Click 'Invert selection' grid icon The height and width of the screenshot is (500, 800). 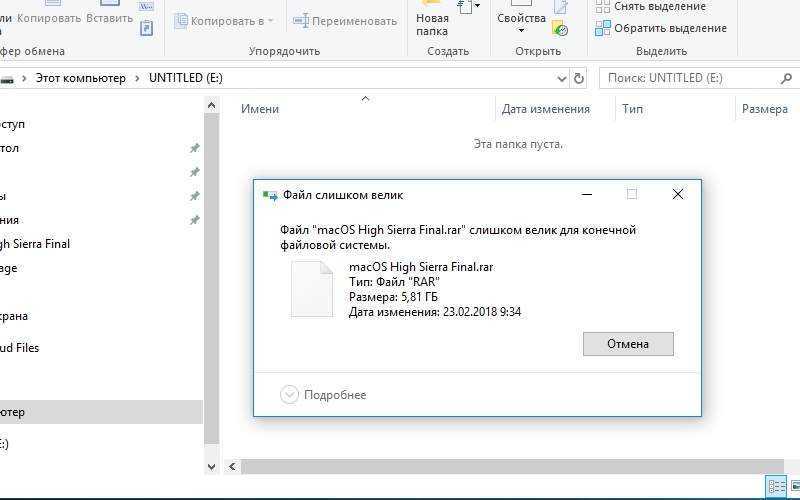(x=603, y=28)
